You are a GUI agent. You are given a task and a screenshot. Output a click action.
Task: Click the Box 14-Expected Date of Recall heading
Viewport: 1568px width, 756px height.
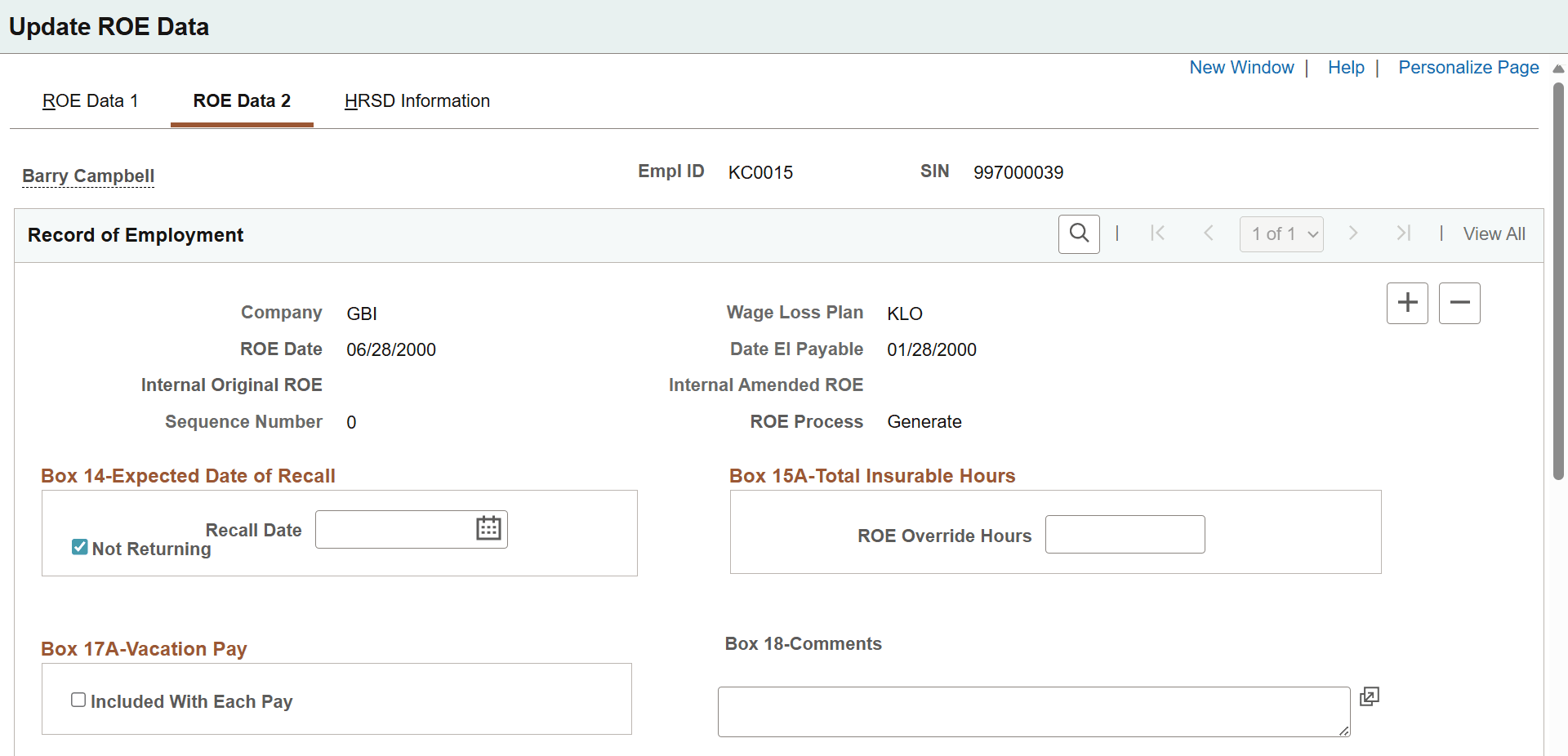click(x=188, y=476)
